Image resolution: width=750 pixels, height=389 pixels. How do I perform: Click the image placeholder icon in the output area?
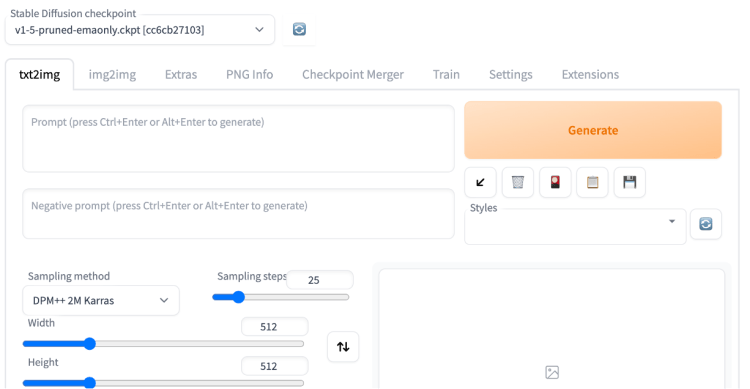coord(552,372)
